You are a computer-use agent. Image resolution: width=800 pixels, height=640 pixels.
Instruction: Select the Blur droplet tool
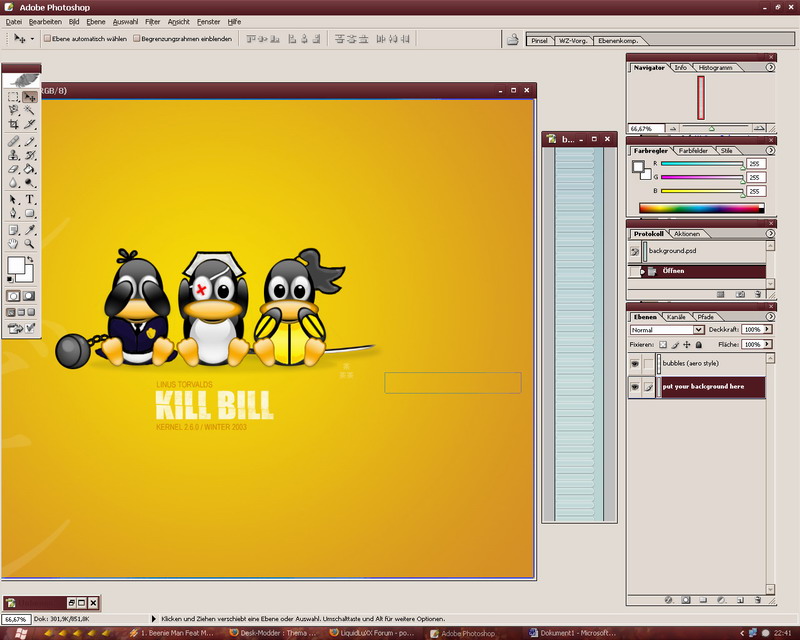(14, 183)
